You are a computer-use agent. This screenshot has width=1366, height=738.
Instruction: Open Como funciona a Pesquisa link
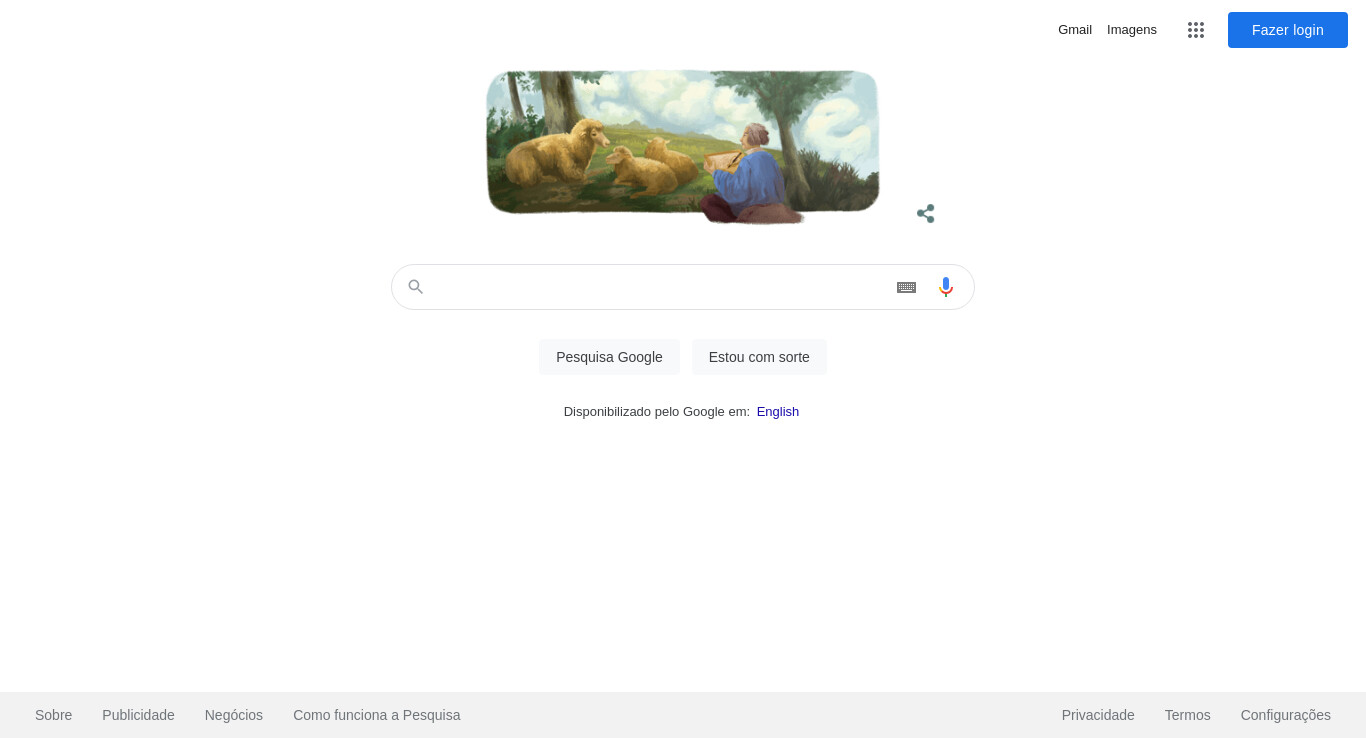pyautogui.click(x=377, y=715)
